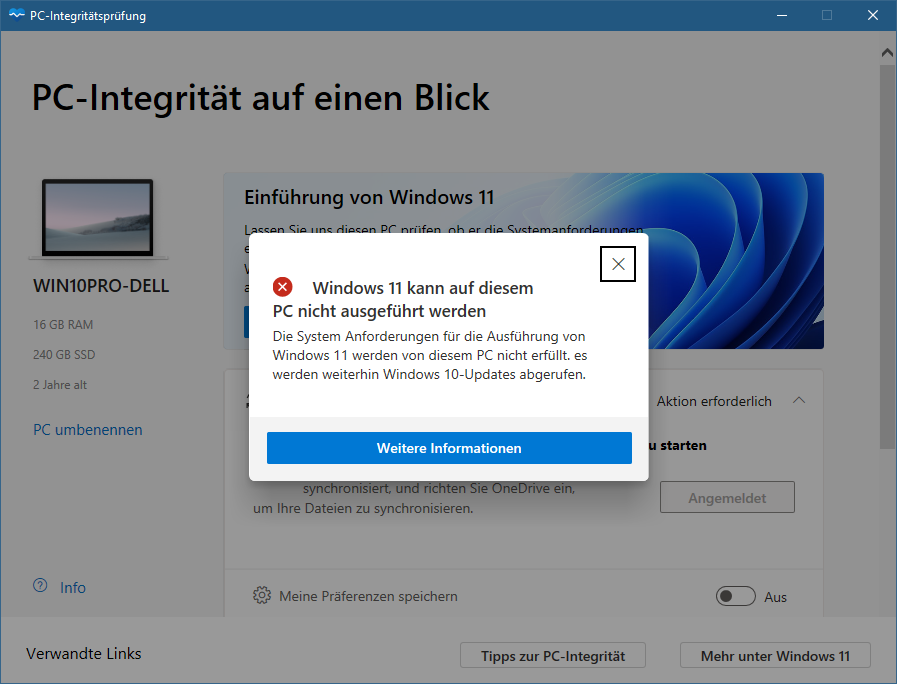Toggle the Meine Präferenzen speichern switch
The width and height of the screenshot is (897, 684).
point(735,596)
